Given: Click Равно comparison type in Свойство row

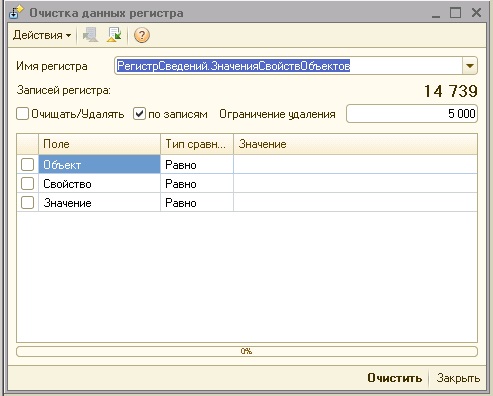Looking at the screenshot, I should (x=197, y=183).
